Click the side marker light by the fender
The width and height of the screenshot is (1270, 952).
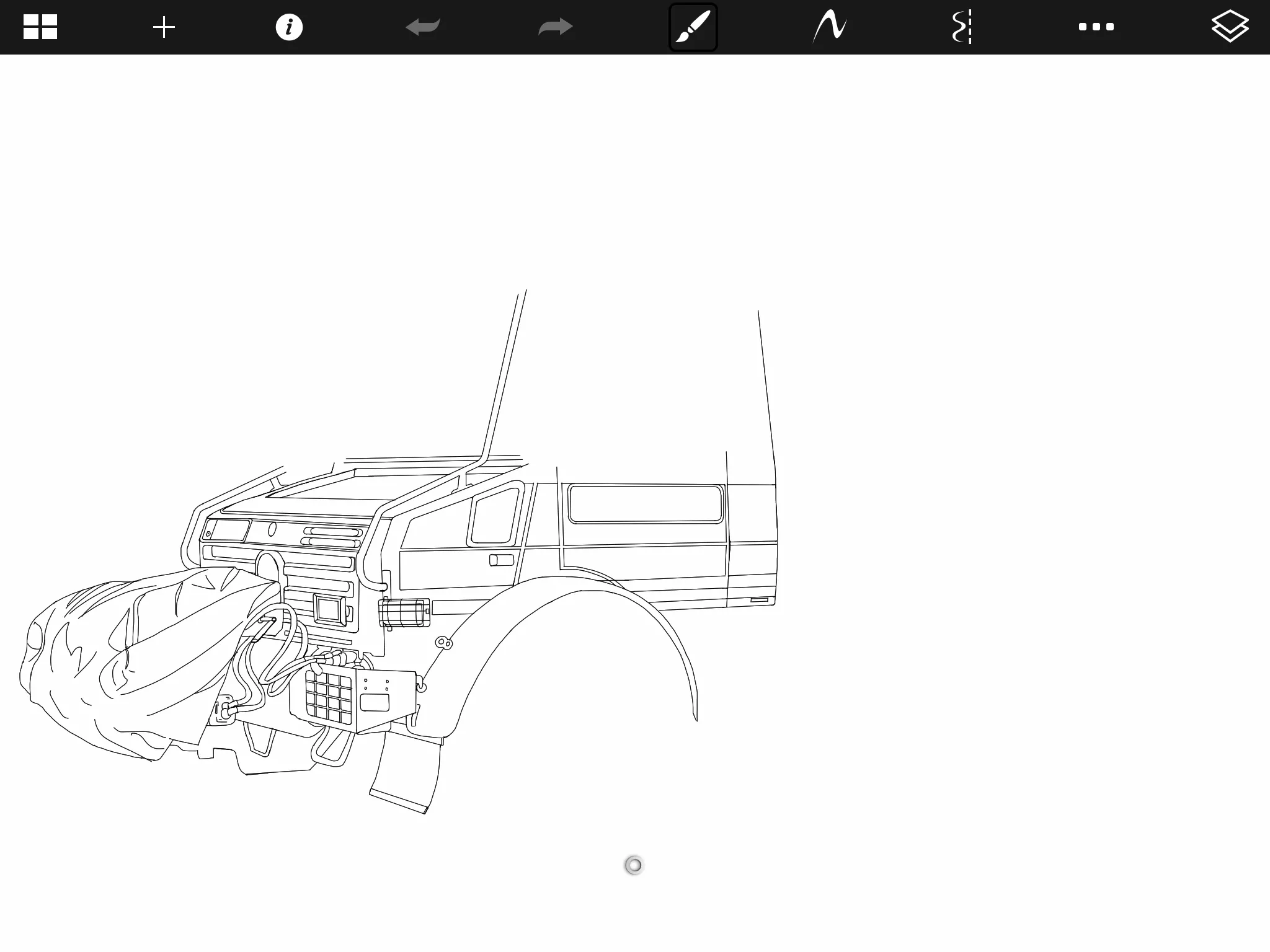pos(404,613)
